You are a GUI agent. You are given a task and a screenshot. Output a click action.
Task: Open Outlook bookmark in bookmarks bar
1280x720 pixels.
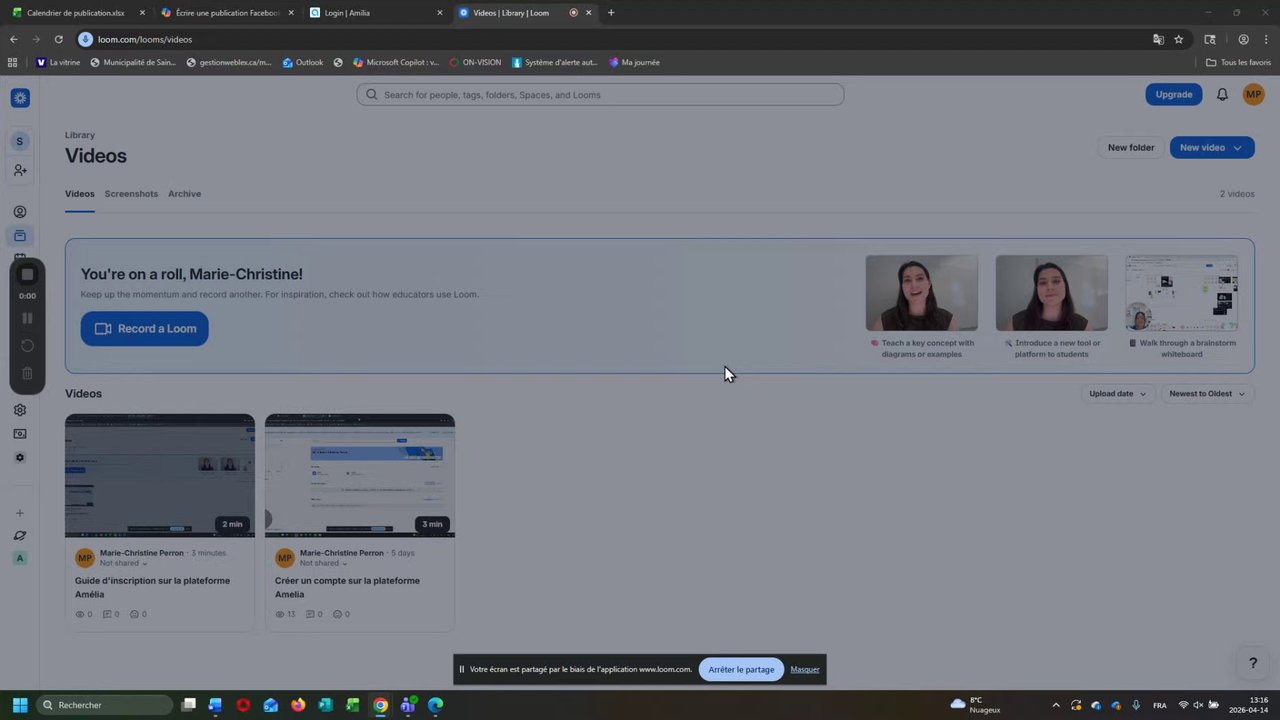click(302, 62)
